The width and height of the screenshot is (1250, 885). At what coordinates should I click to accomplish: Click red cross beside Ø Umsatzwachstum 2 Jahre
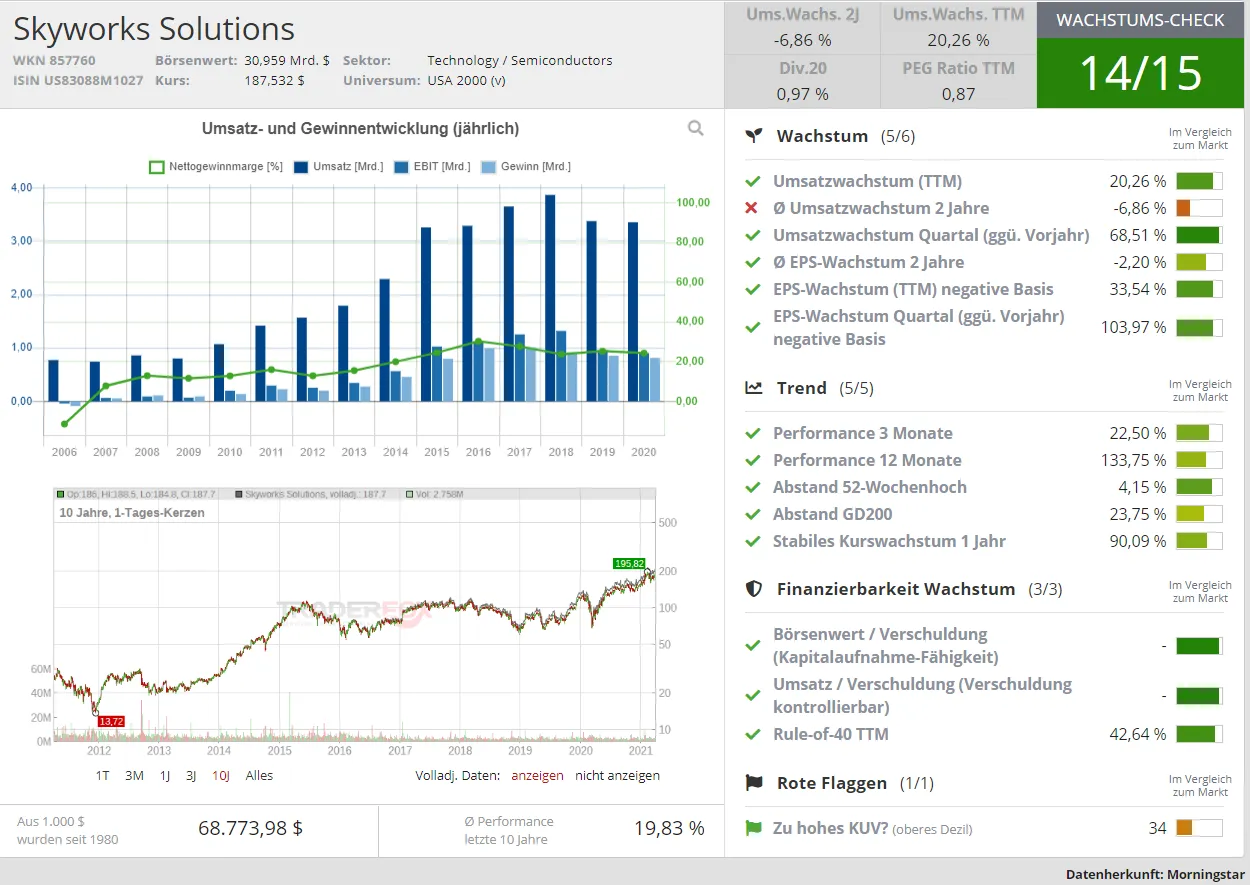tap(752, 208)
